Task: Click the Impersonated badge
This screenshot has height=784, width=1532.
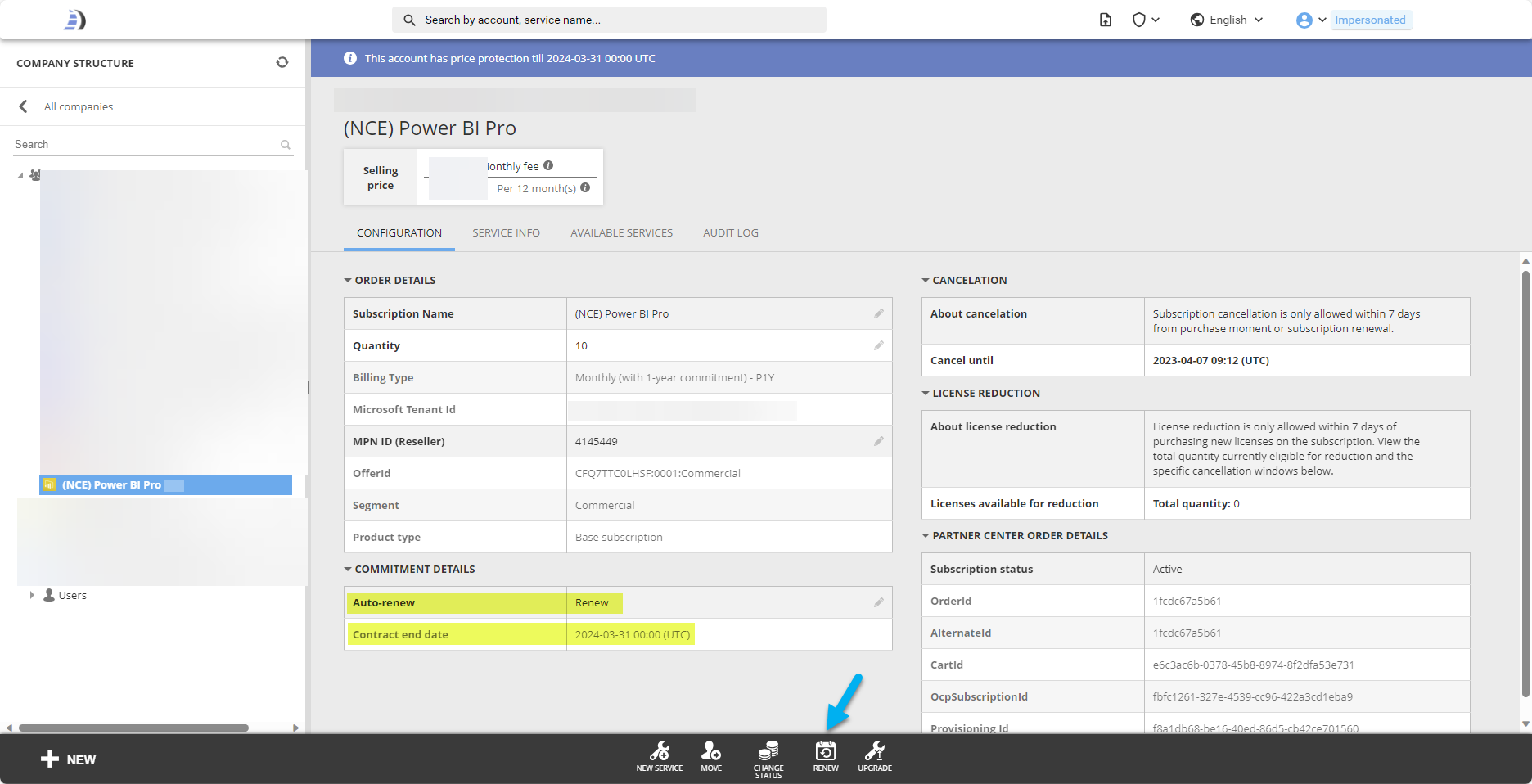Action: 1371,20
